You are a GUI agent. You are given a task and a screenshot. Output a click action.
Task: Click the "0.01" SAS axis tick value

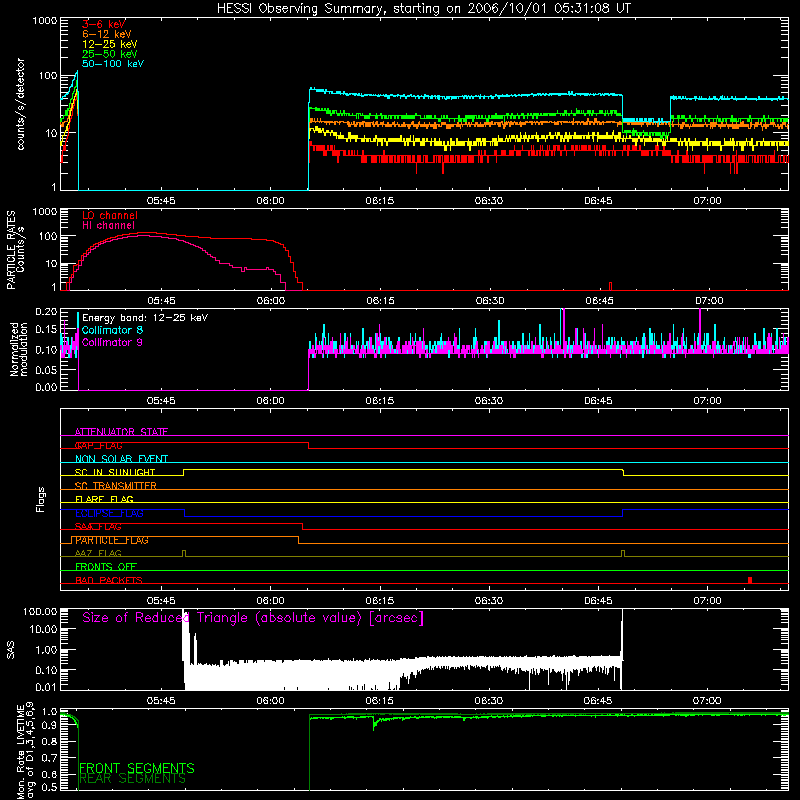pos(46,687)
